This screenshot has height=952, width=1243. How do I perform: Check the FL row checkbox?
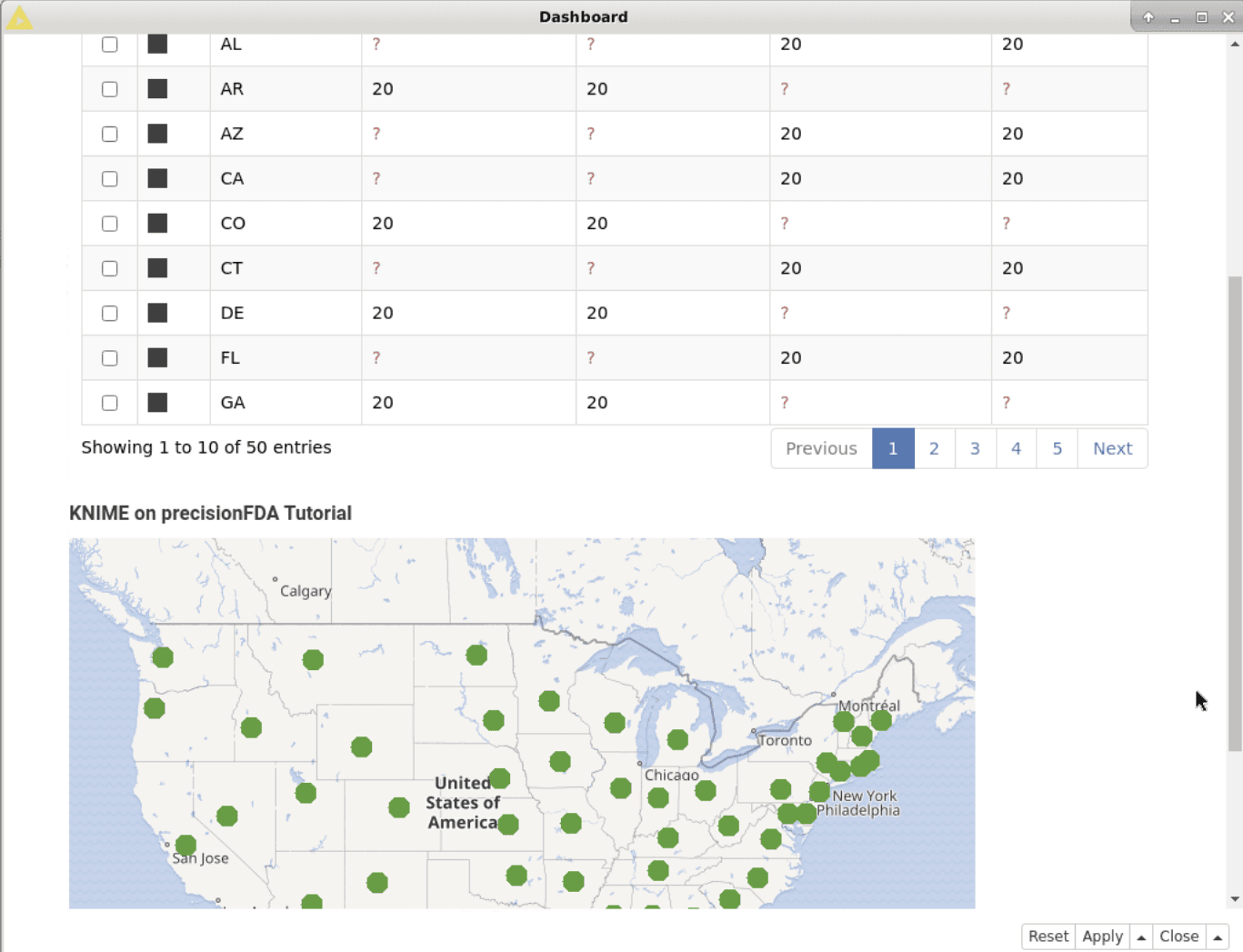coord(110,358)
